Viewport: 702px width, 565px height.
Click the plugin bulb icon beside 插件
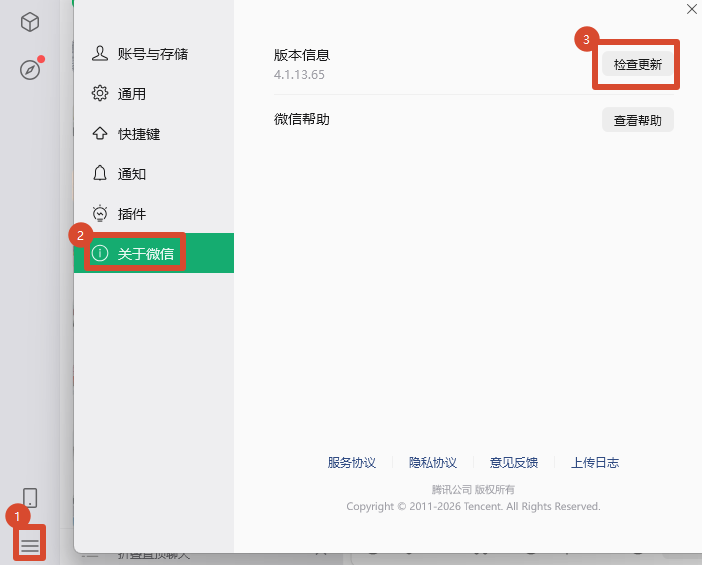[99, 213]
